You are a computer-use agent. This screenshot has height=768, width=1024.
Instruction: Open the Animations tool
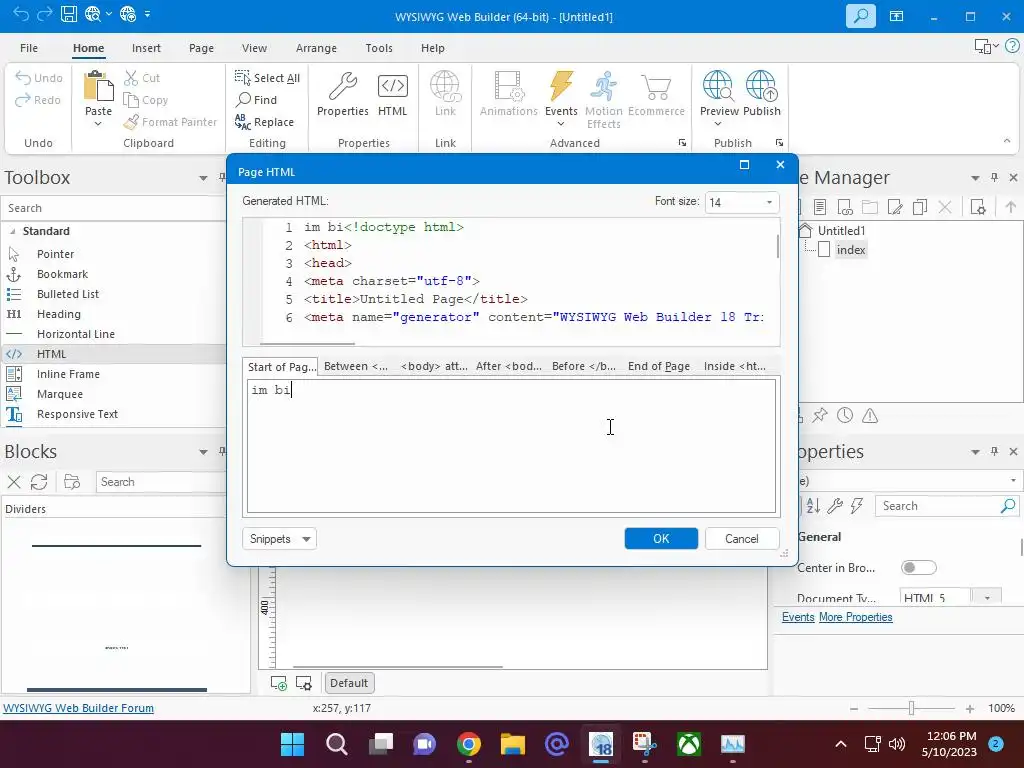coord(509,94)
